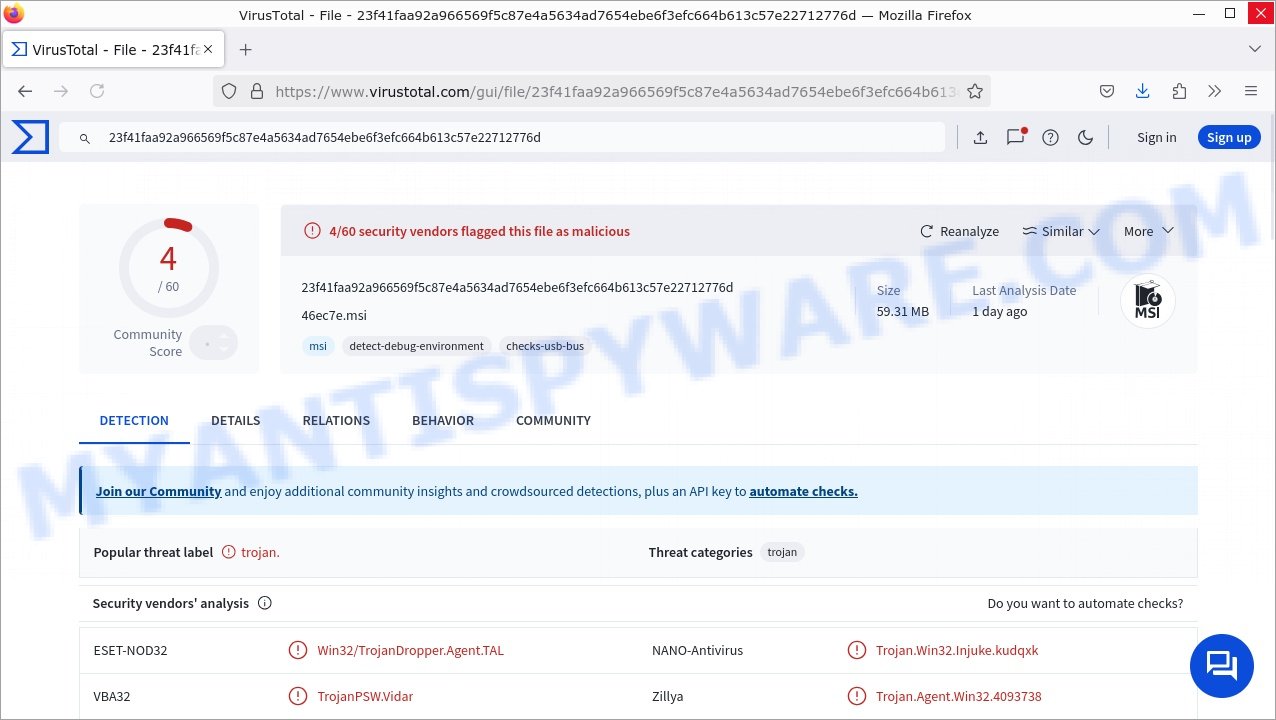Click the trojan threat category chip
The width and height of the screenshot is (1276, 720).
click(x=782, y=552)
